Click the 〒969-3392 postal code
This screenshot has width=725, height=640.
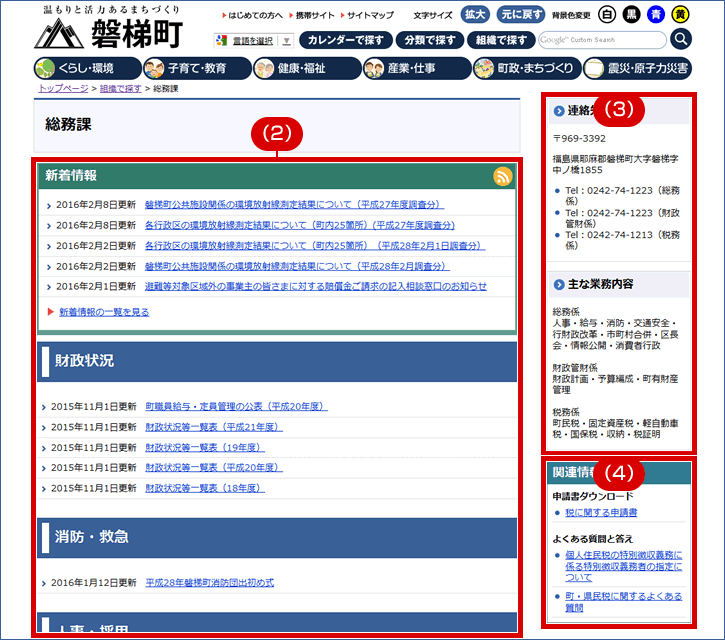coord(579,138)
